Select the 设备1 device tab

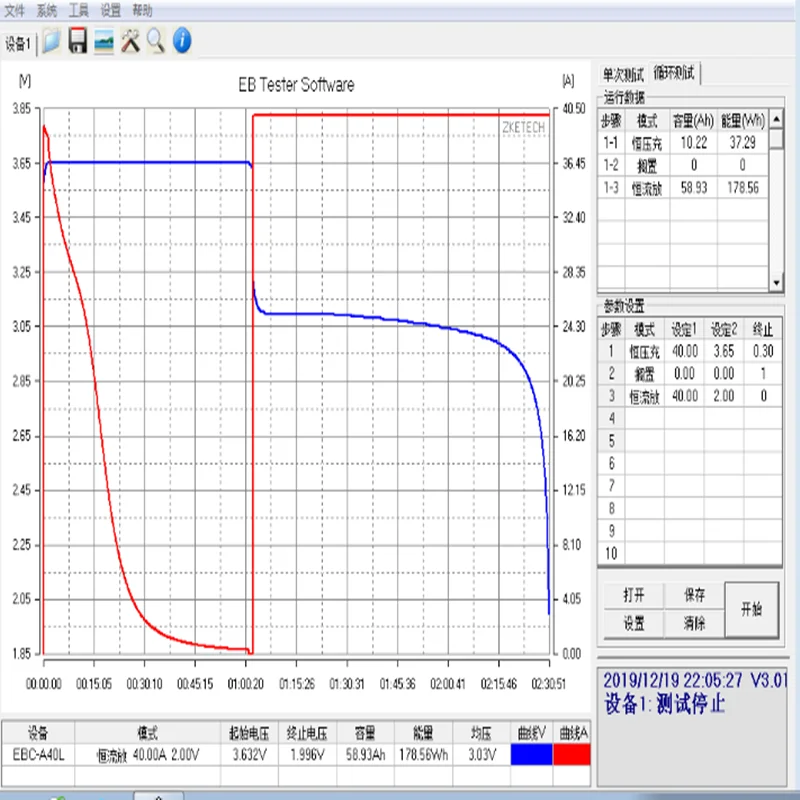[x=18, y=44]
